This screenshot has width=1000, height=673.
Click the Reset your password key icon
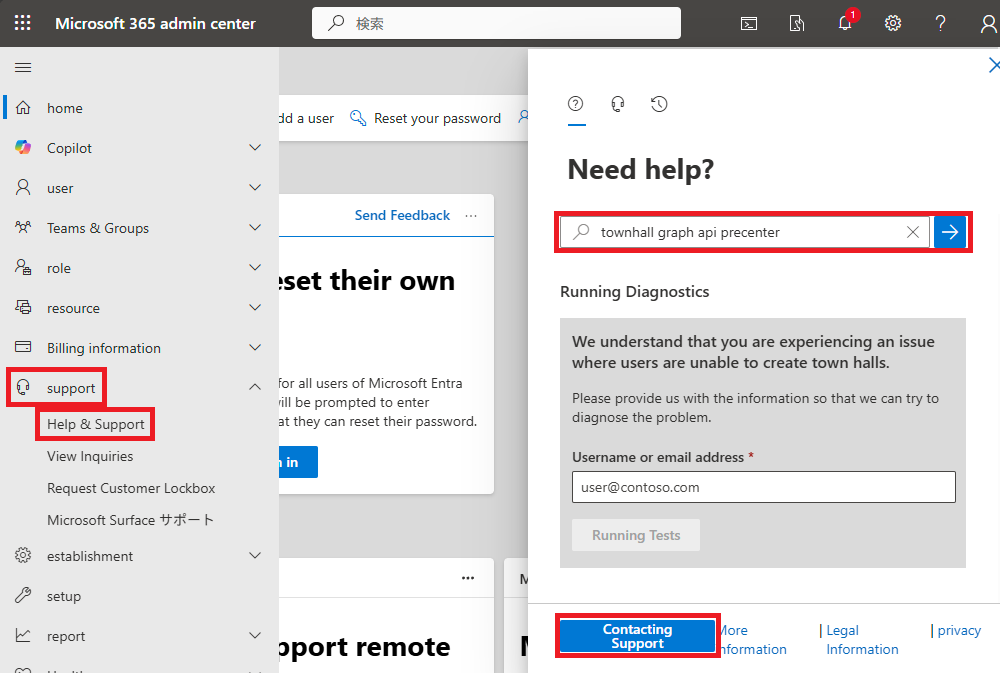(x=358, y=118)
